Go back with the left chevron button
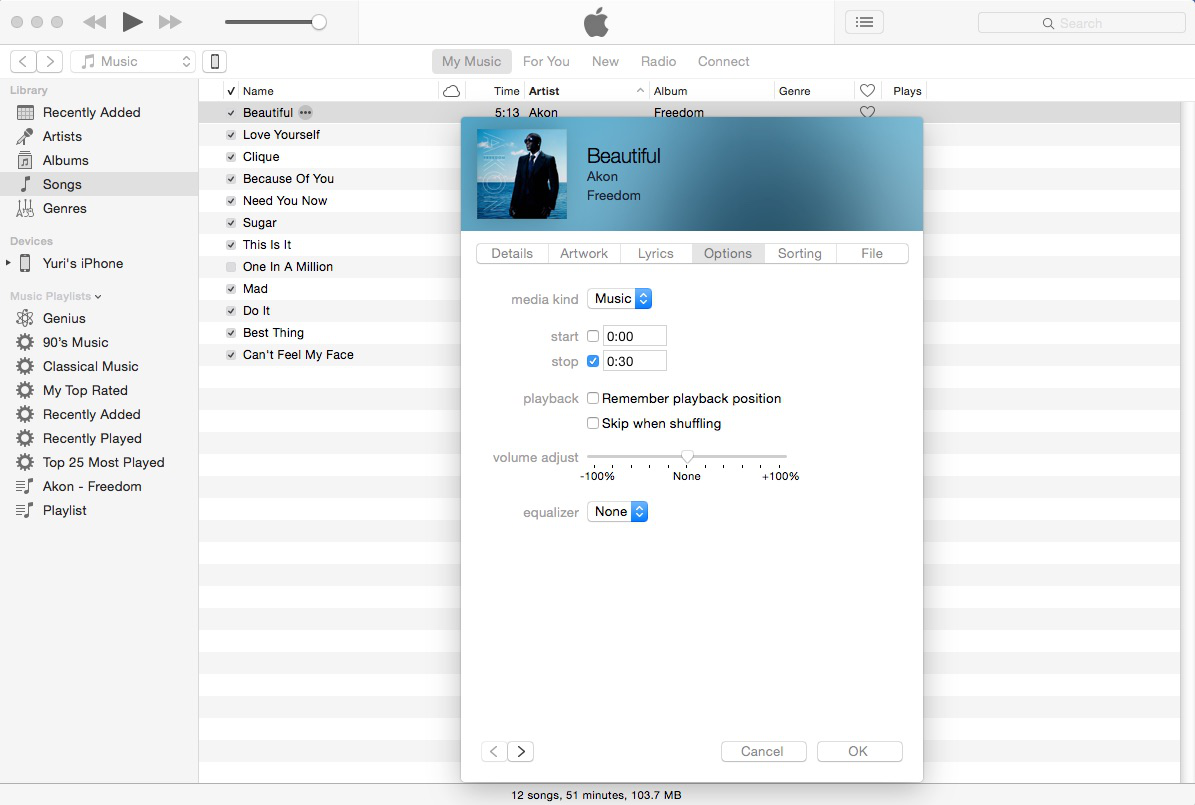This screenshot has width=1195, height=805. [x=24, y=61]
